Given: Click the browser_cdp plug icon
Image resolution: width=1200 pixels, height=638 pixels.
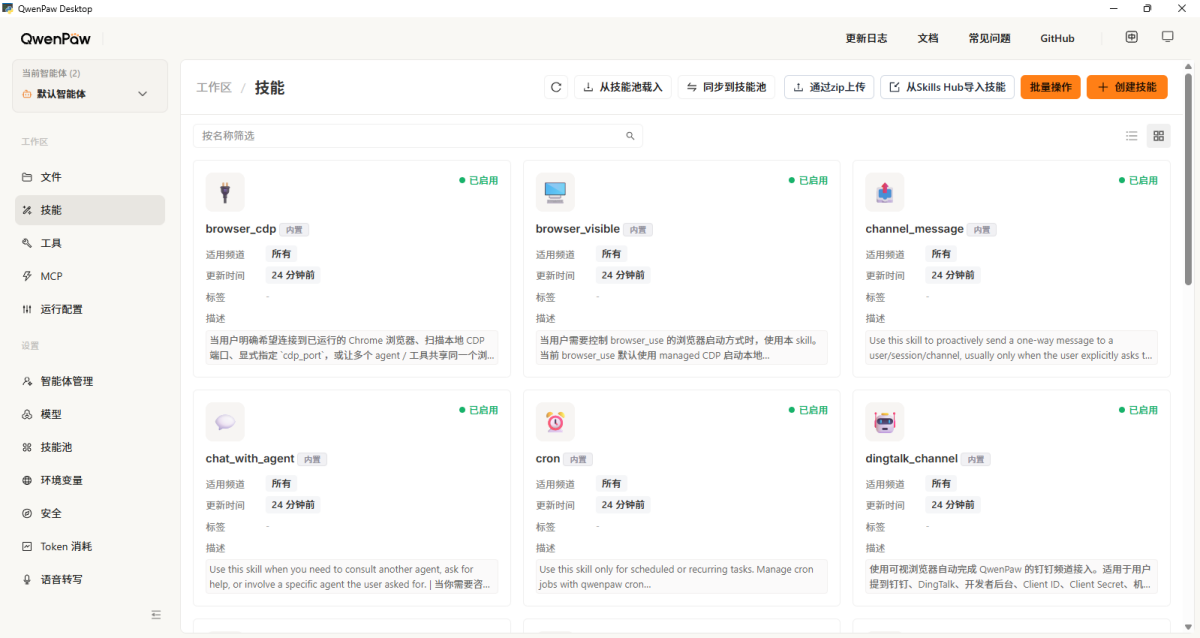Looking at the screenshot, I should coord(225,192).
